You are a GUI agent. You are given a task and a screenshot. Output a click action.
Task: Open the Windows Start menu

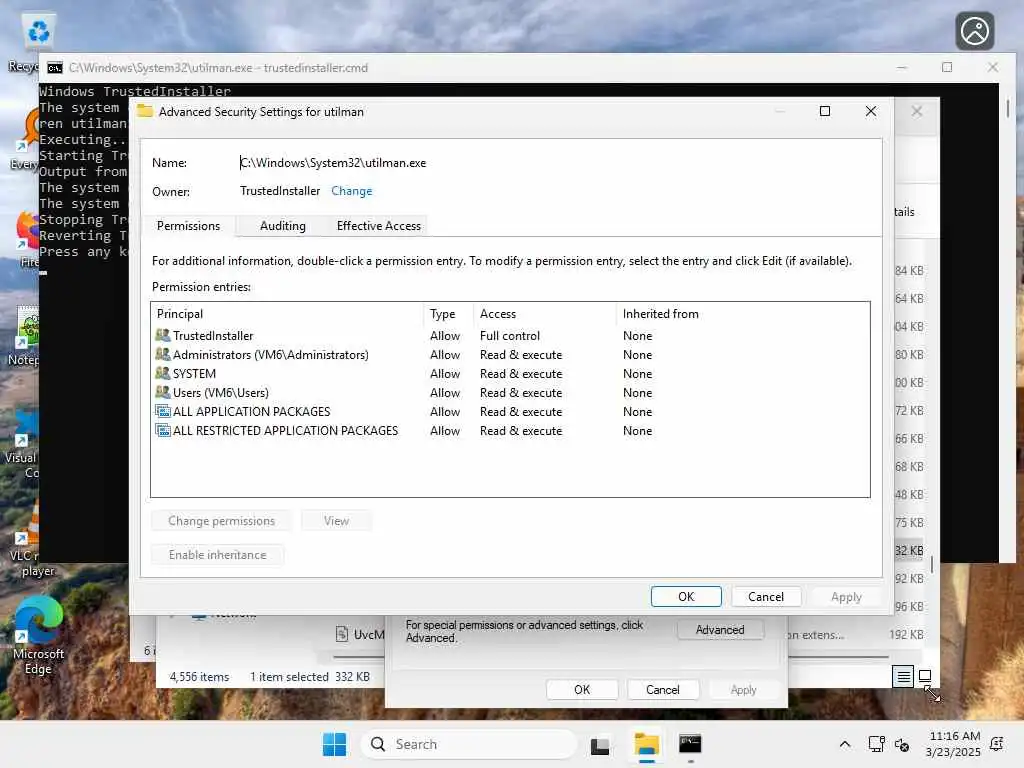(x=334, y=744)
